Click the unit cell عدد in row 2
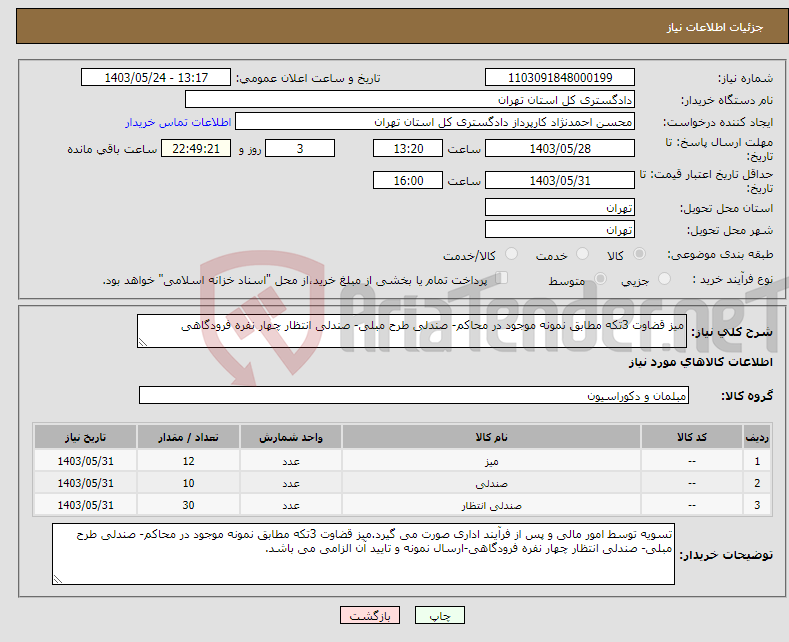 click(x=291, y=483)
